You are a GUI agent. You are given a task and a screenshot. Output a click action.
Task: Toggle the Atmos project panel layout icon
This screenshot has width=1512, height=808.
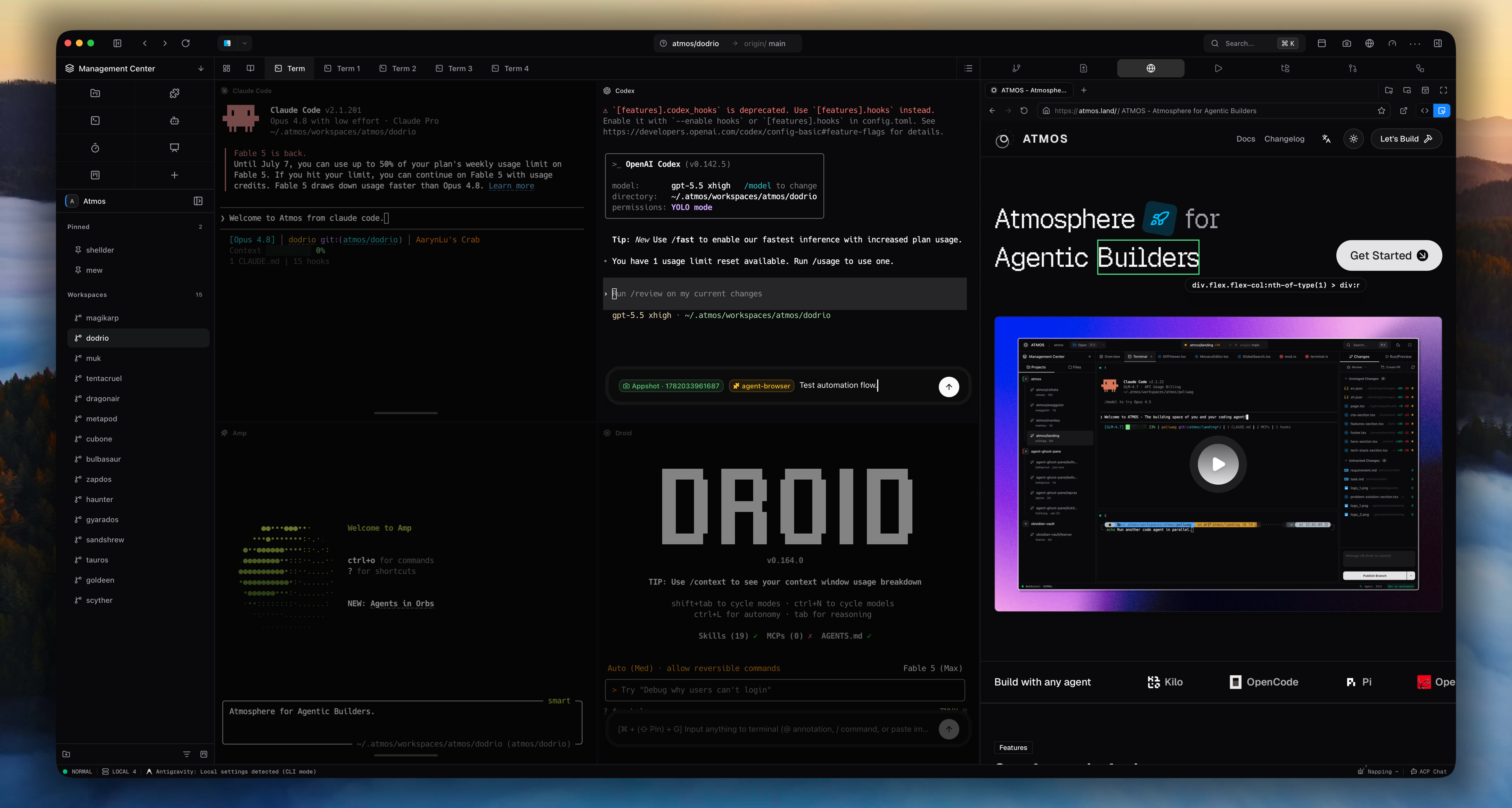click(x=198, y=201)
